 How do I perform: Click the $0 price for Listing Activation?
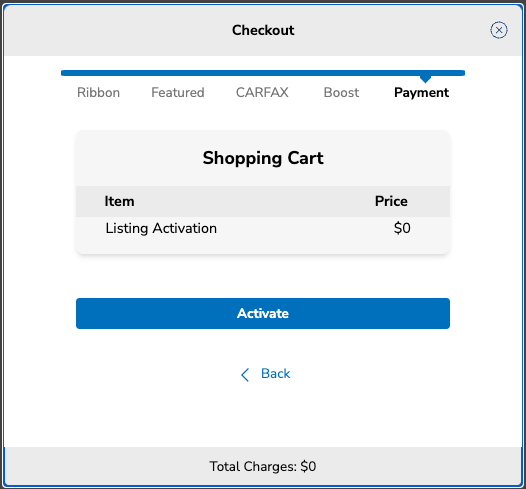tap(402, 228)
